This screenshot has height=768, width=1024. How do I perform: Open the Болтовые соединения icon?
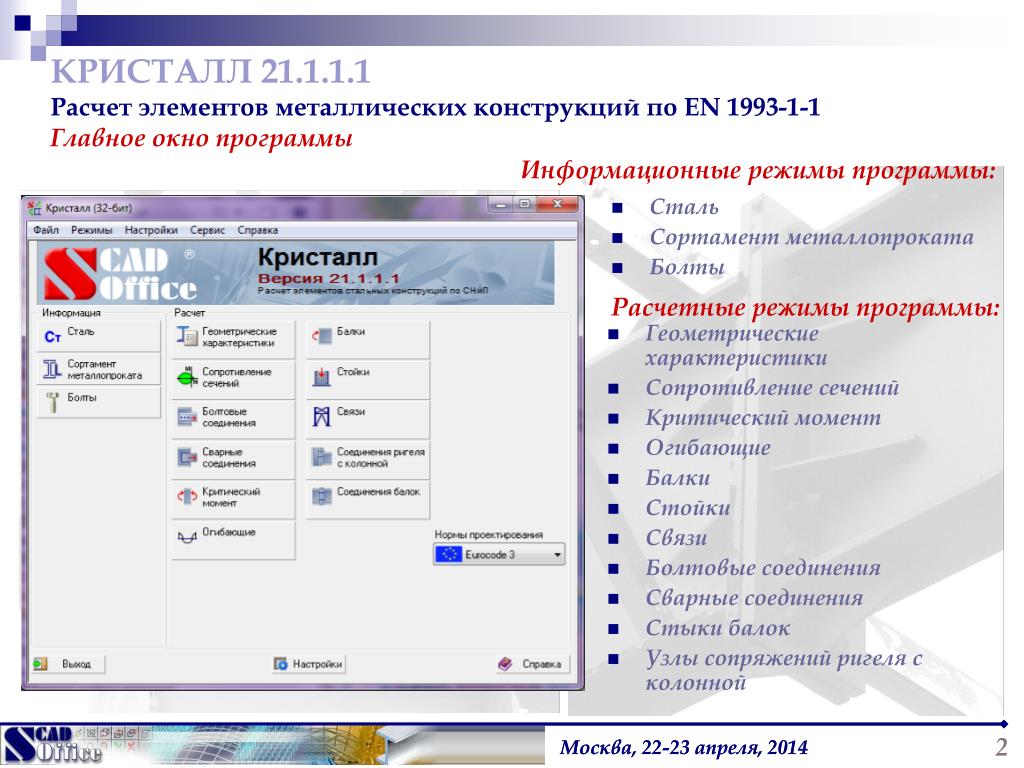(x=187, y=417)
